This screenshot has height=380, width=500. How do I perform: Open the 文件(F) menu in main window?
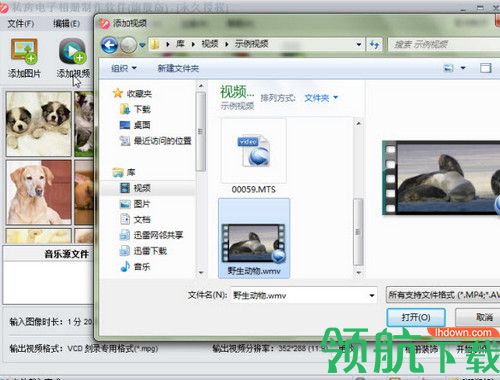coord(21,24)
